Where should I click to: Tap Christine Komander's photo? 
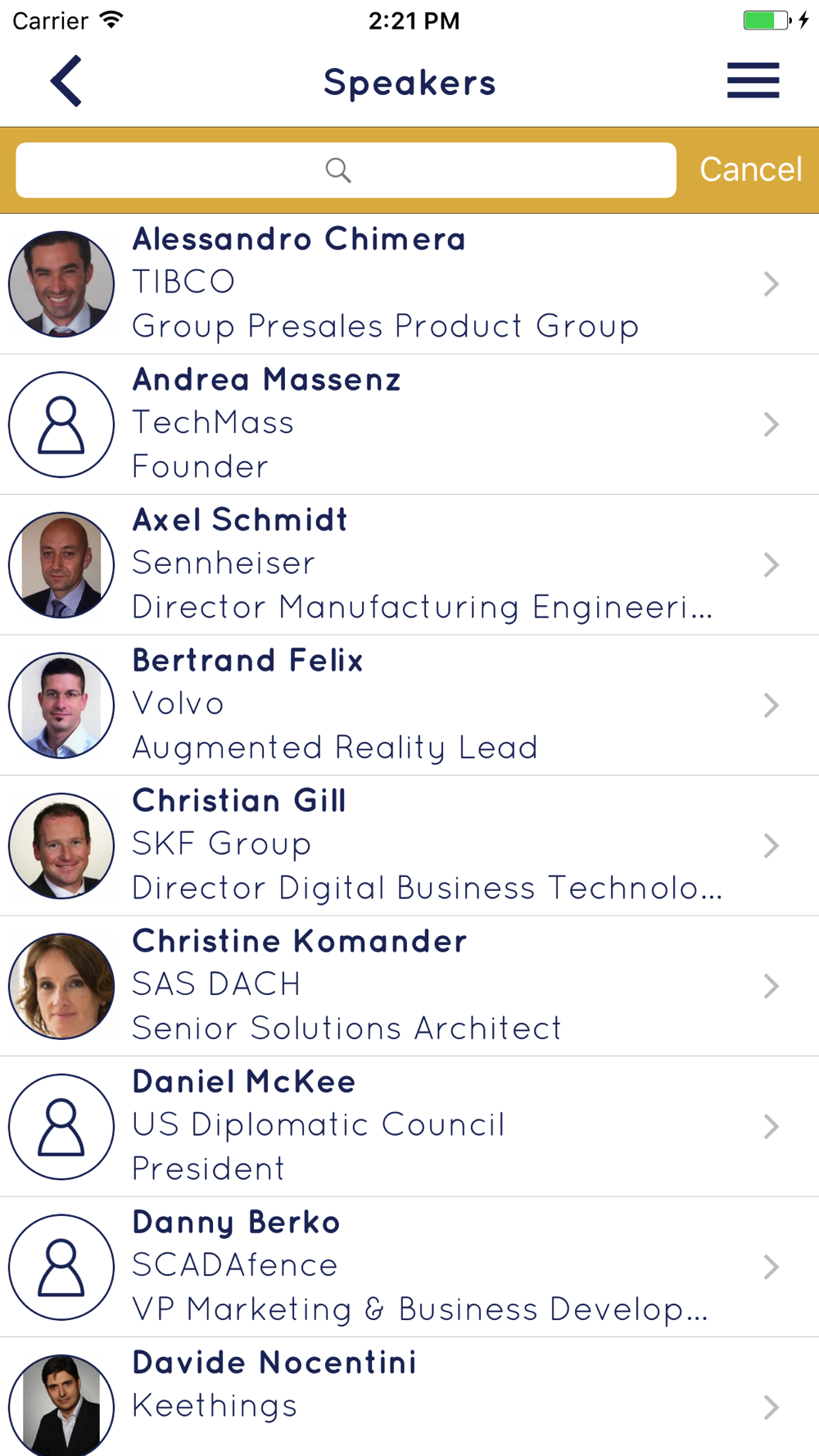click(x=61, y=986)
